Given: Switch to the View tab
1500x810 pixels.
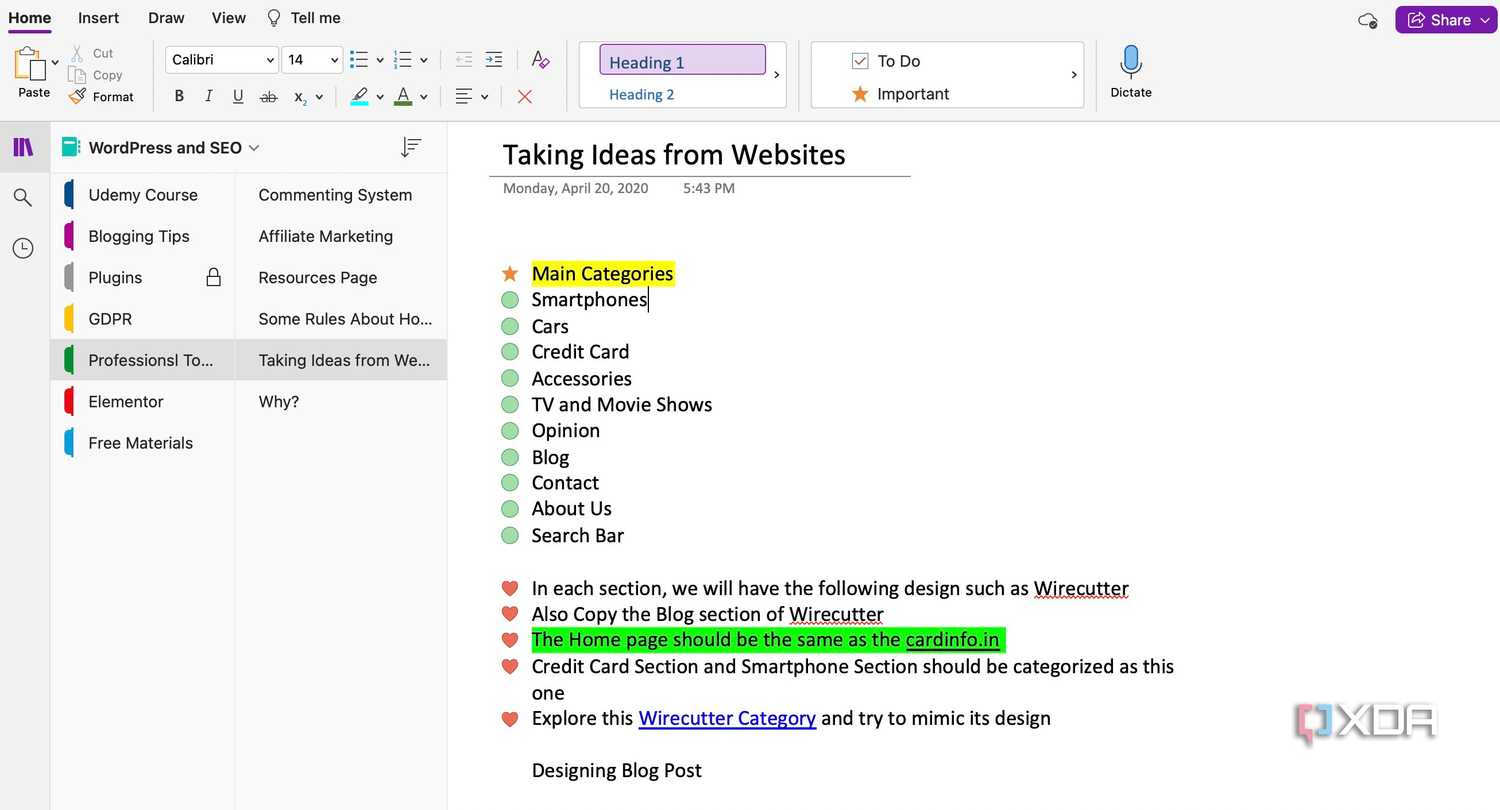Looking at the screenshot, I should pyautogui.click(x=229, y=17).
